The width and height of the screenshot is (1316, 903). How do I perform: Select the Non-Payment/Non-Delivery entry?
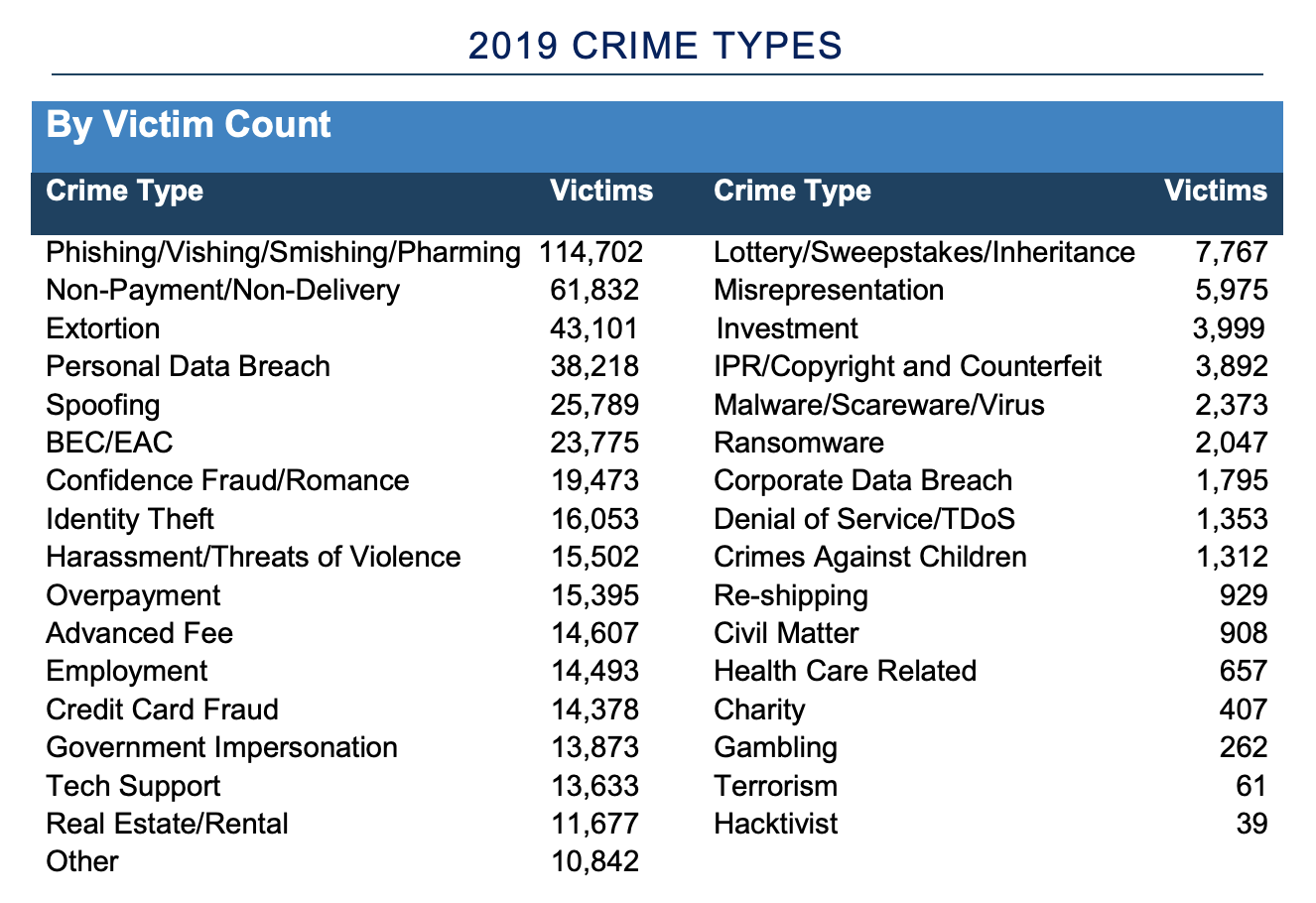tap(223, 291)
